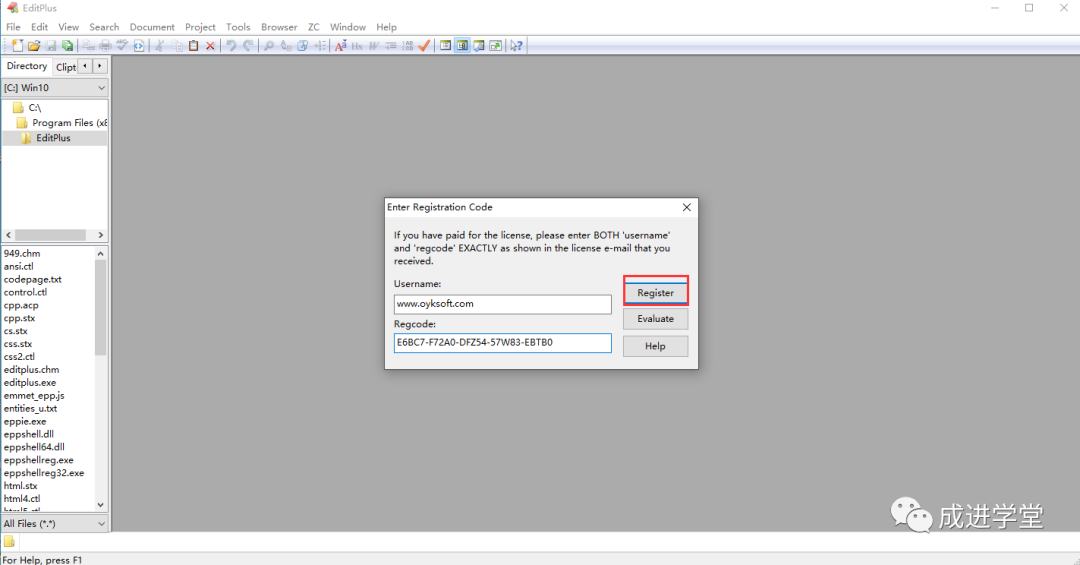
Task: Click the Go to Line icon
Action: click(320, 45)
